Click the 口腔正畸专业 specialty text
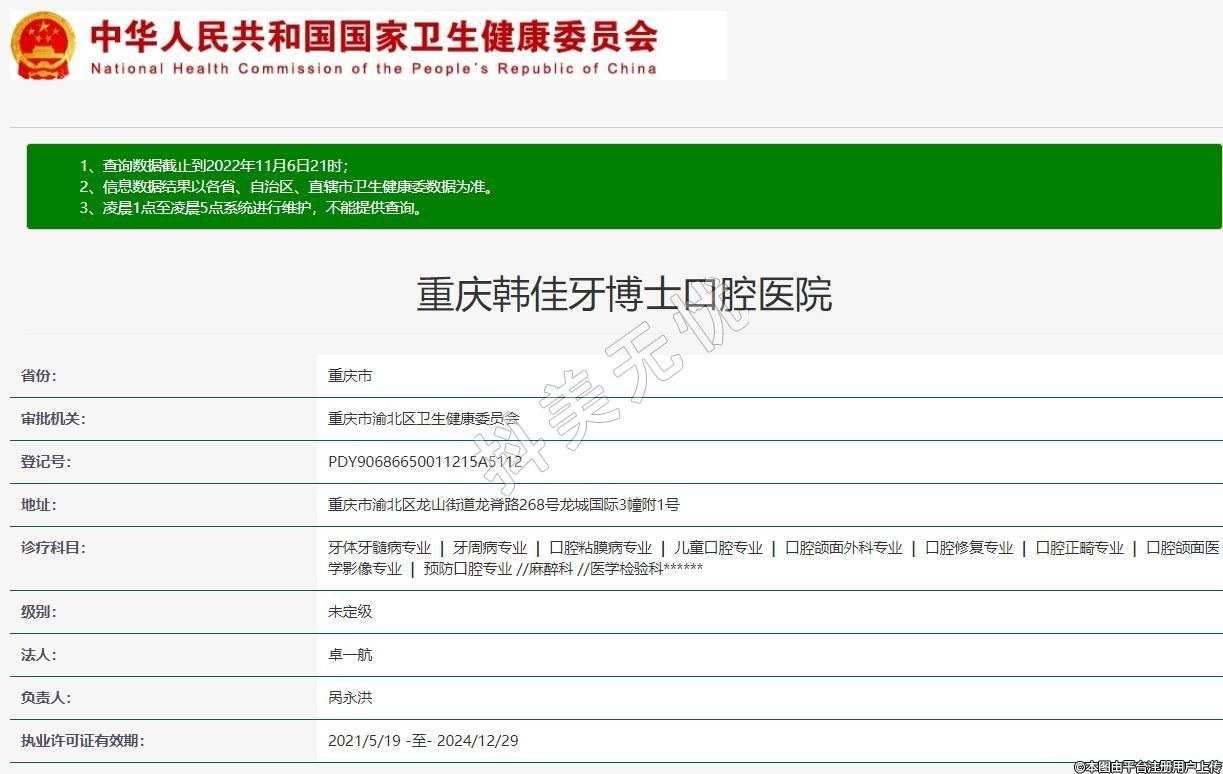1223x774 pixels. pyautogui.click(x=1079, y=548)
